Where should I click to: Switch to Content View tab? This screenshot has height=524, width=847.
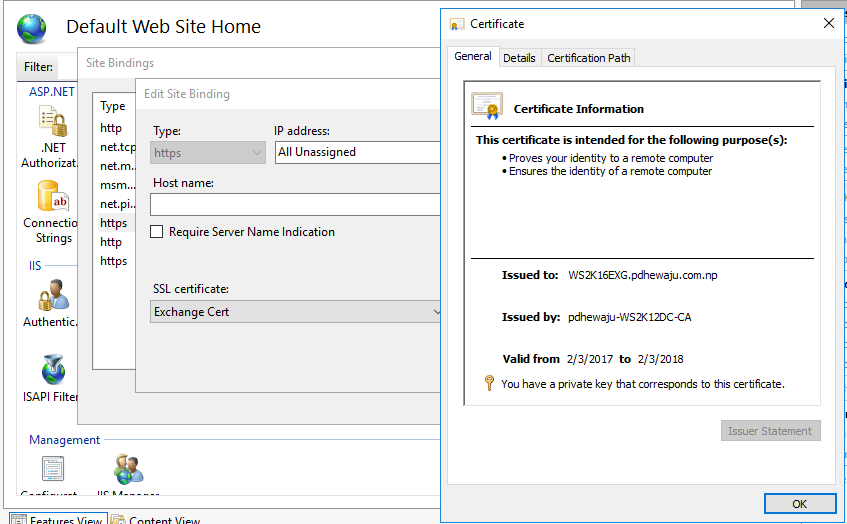(157, 519)
